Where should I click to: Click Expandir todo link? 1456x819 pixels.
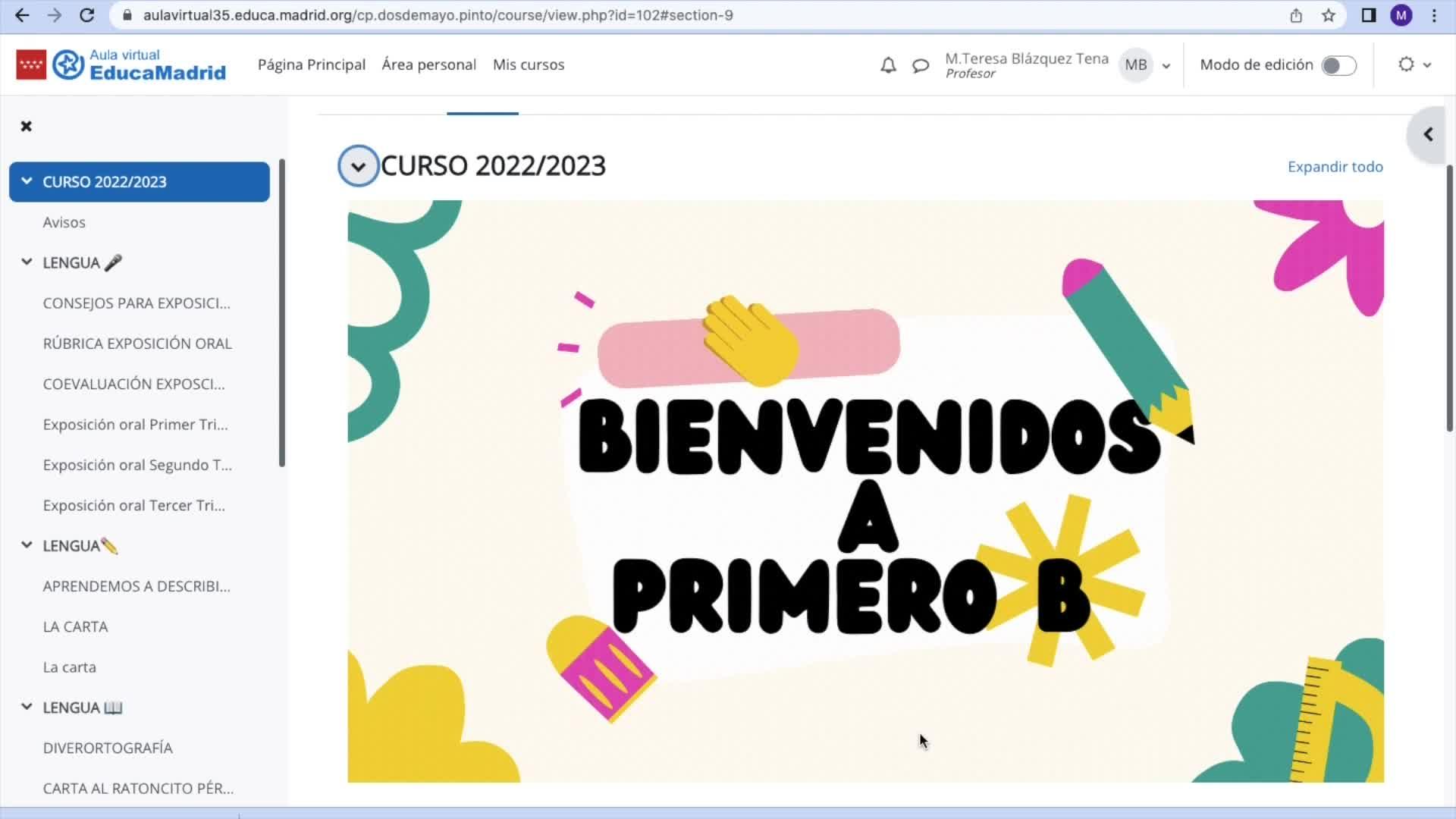pyautogui.click(x=1335, y=167)
